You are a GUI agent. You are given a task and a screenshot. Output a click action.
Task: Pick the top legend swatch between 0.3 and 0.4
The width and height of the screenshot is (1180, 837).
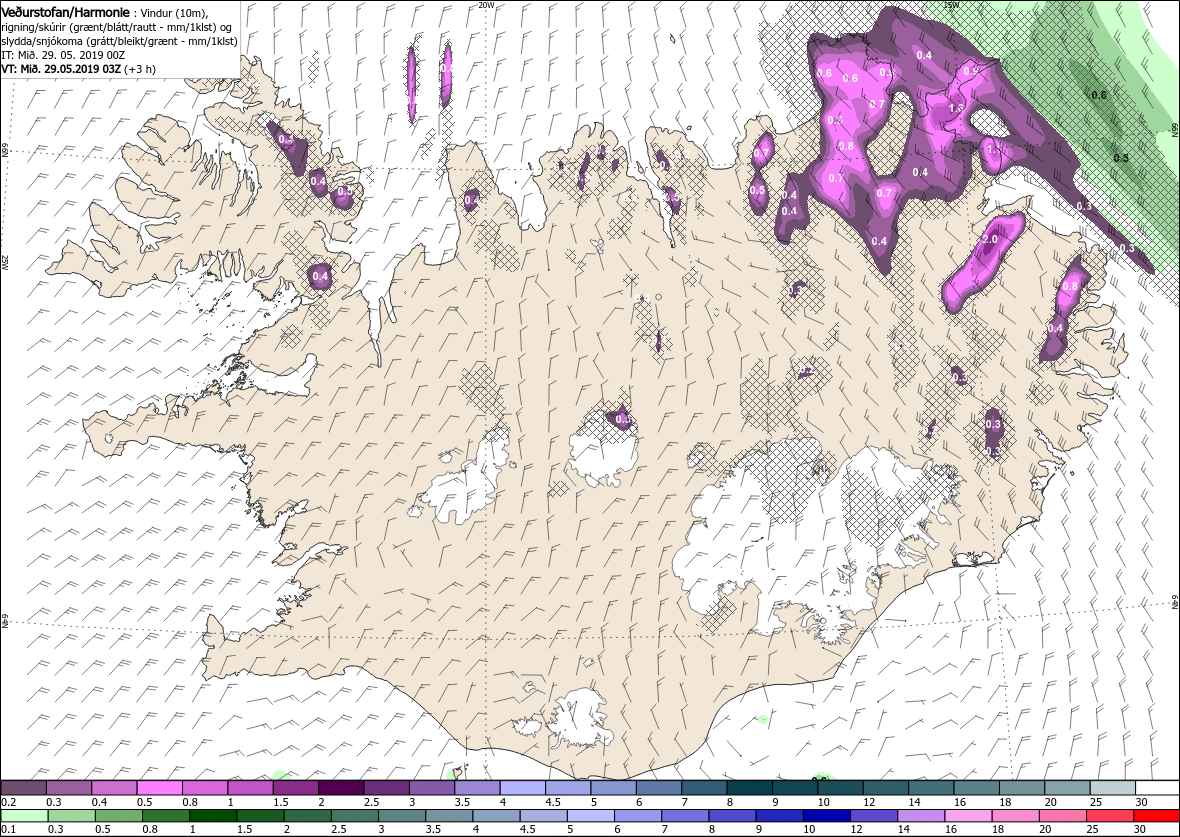click(x=68, y=788)
